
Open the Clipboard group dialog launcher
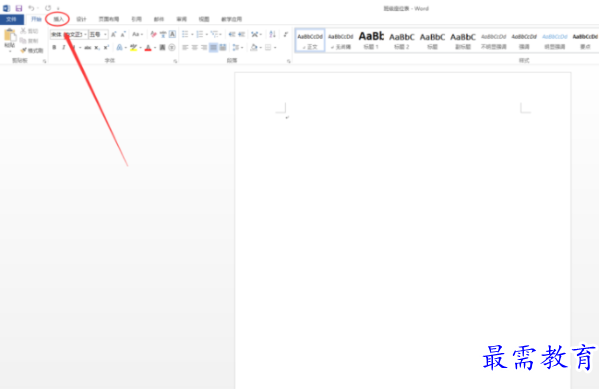(x=44, y=61)
